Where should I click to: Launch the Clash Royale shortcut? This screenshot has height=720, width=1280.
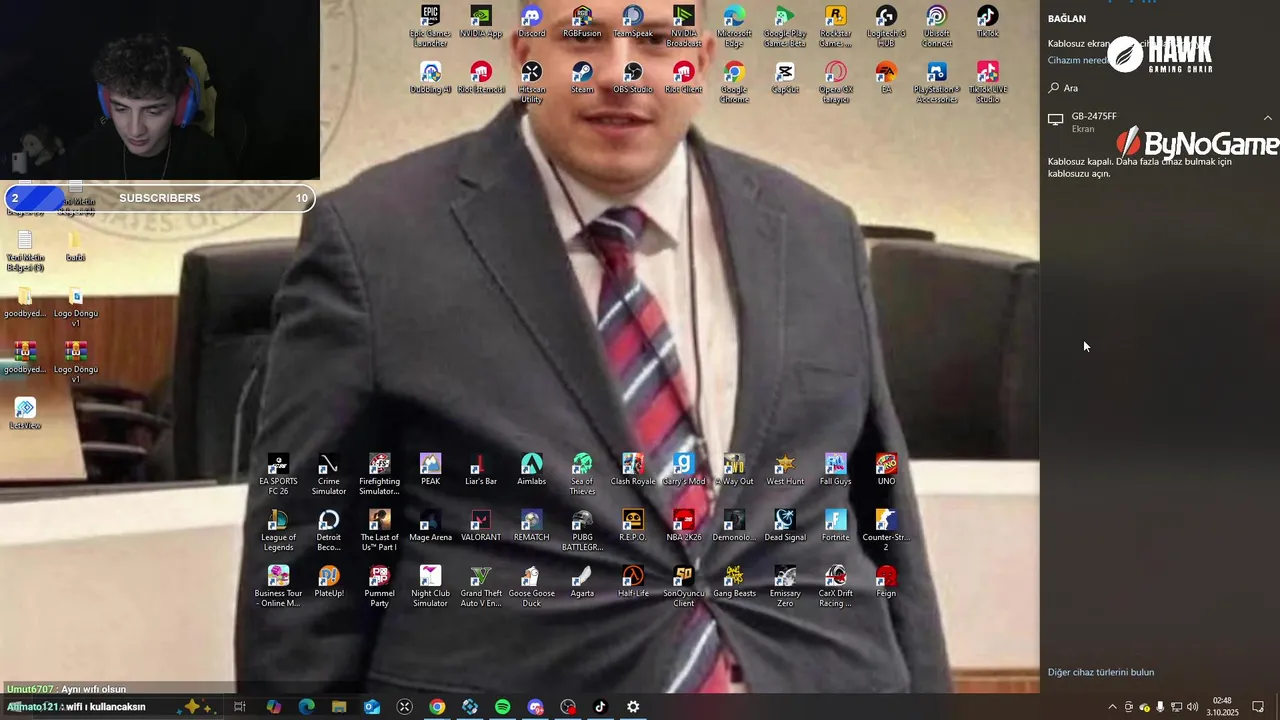click(633, 470)
